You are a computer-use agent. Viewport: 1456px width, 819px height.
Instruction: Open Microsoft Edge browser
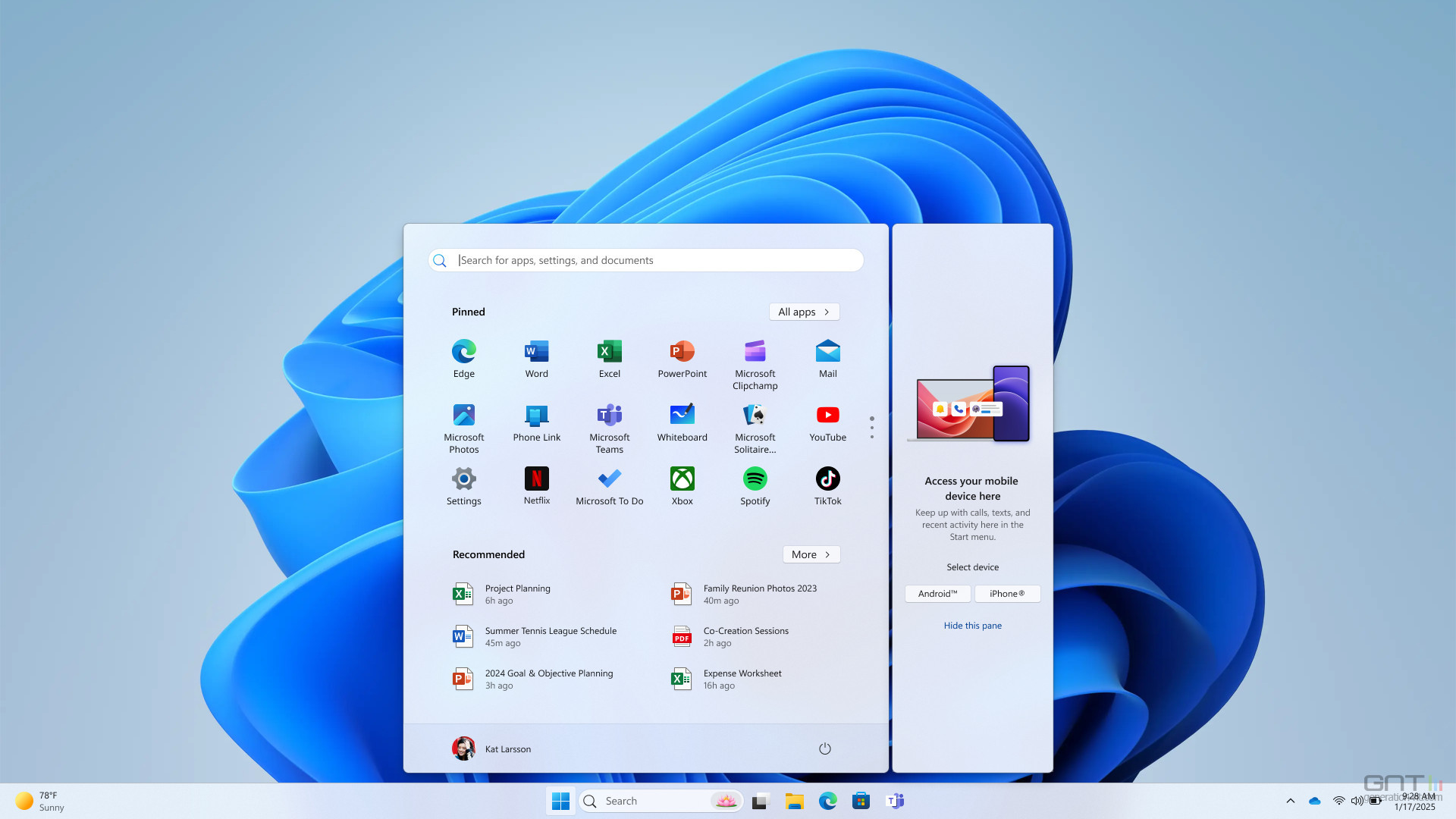point(464,351)
